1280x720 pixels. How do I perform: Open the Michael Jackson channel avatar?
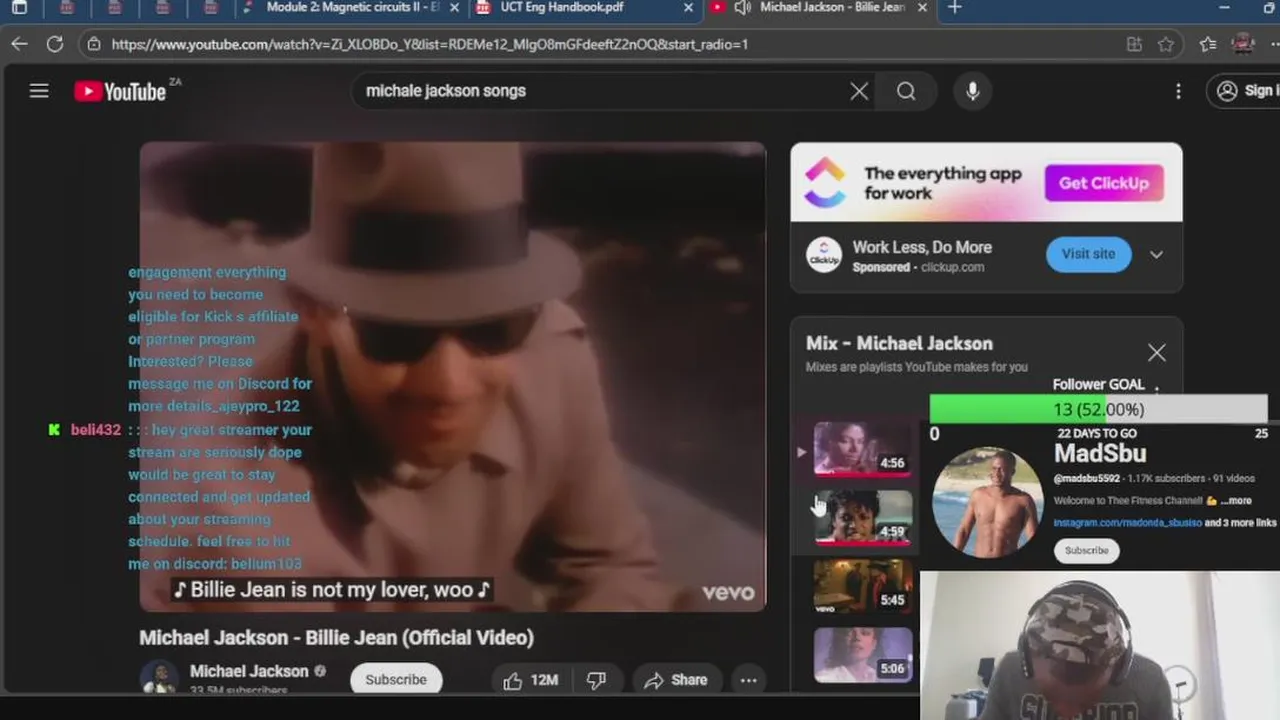click(158, 677)
